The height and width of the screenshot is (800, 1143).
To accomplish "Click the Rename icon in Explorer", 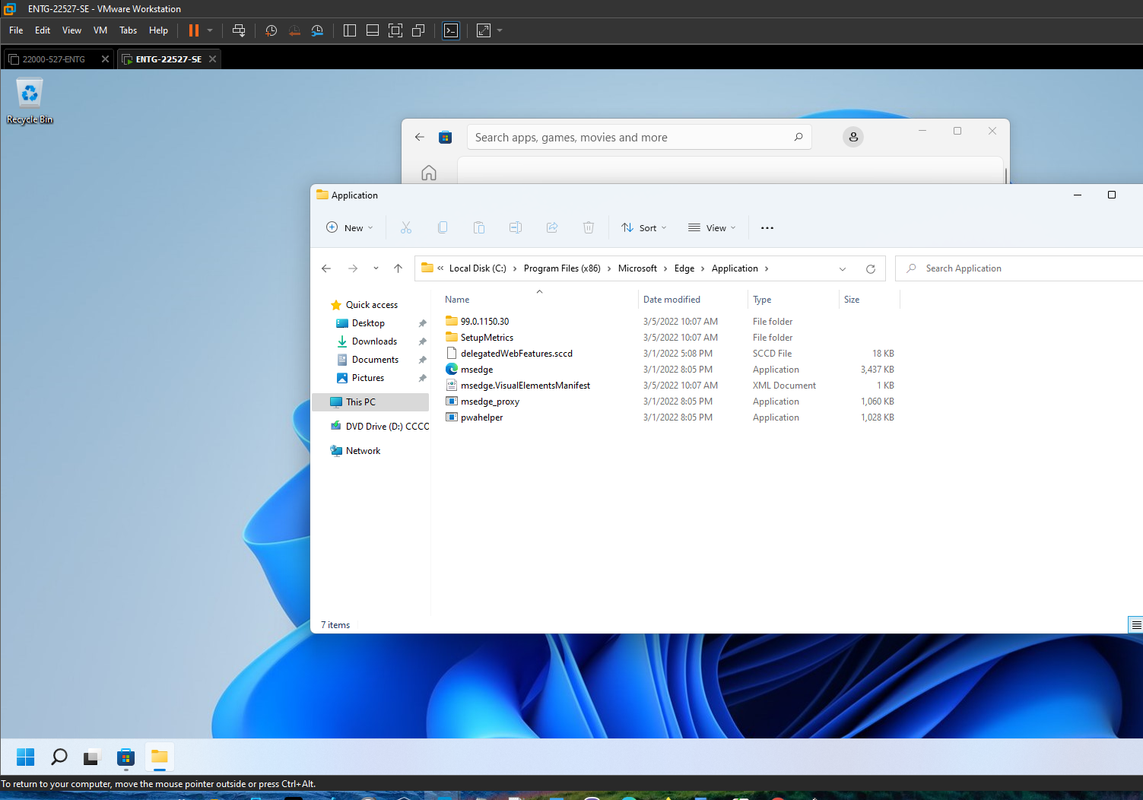I will tap(515, 228).
